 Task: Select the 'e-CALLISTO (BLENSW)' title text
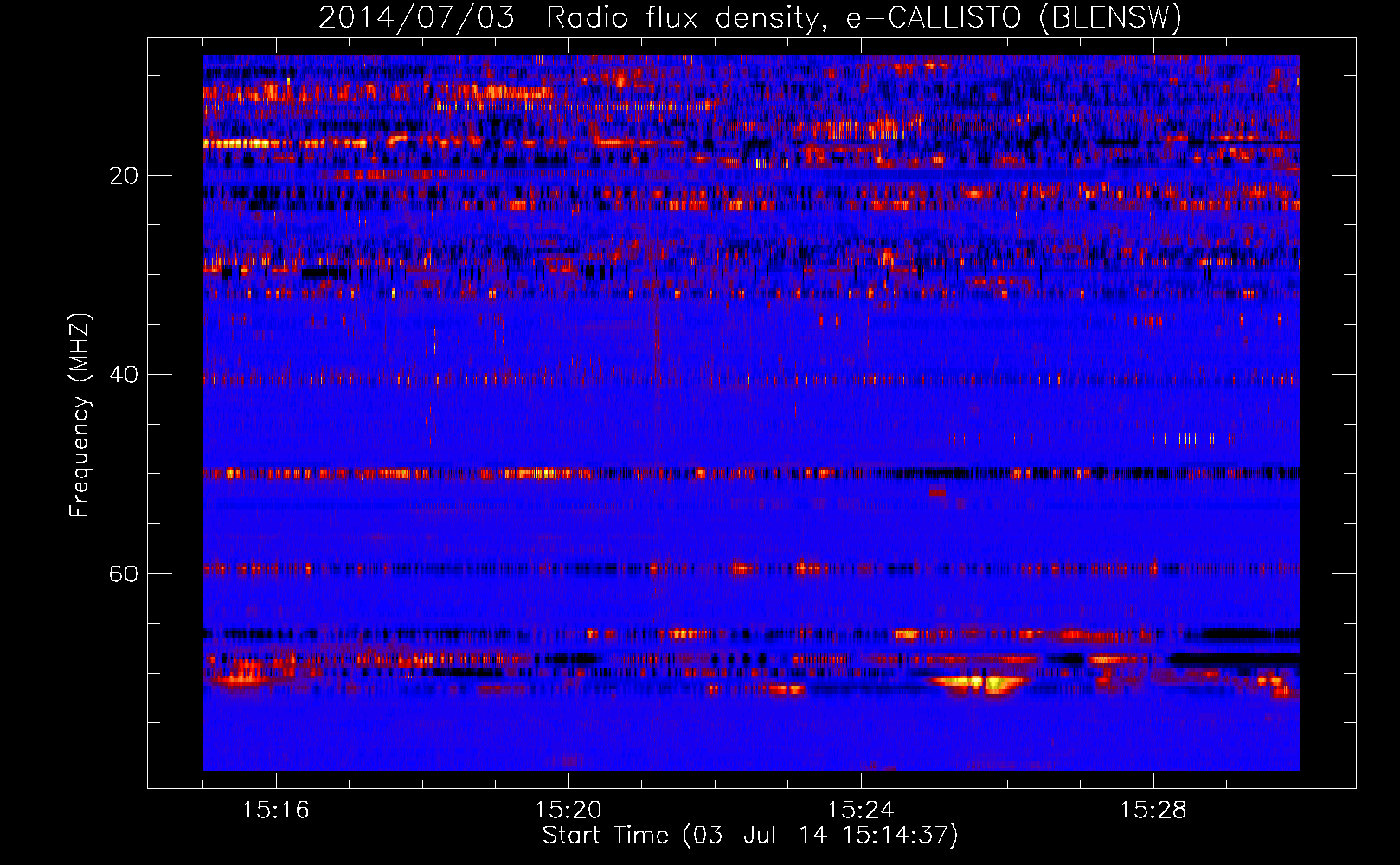point(1014,17)
